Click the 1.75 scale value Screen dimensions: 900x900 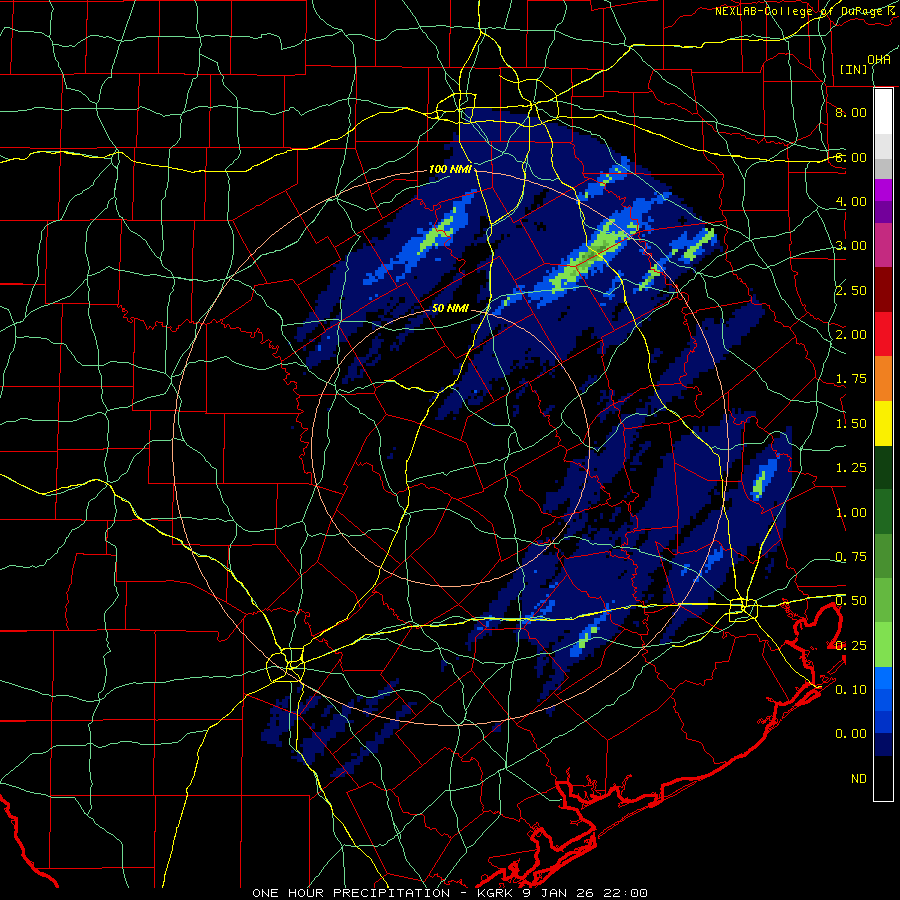(851, 379)
